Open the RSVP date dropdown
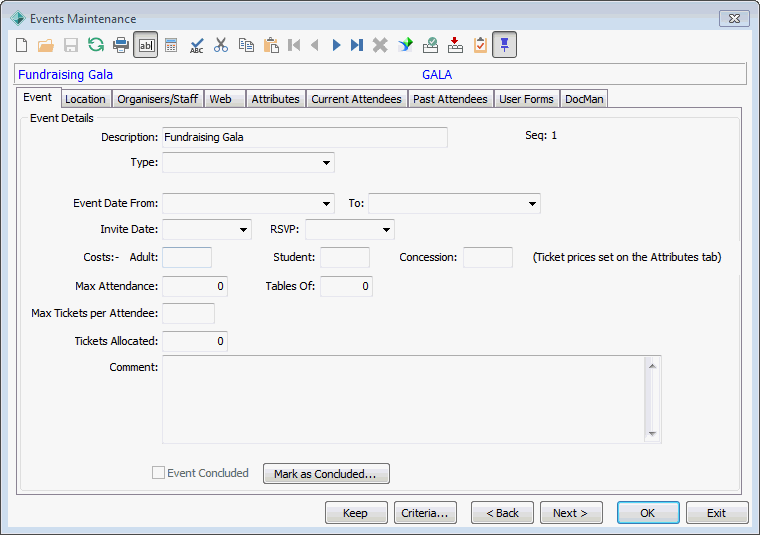Viewport: 760px width, 535px height. (x=386, y=230)
